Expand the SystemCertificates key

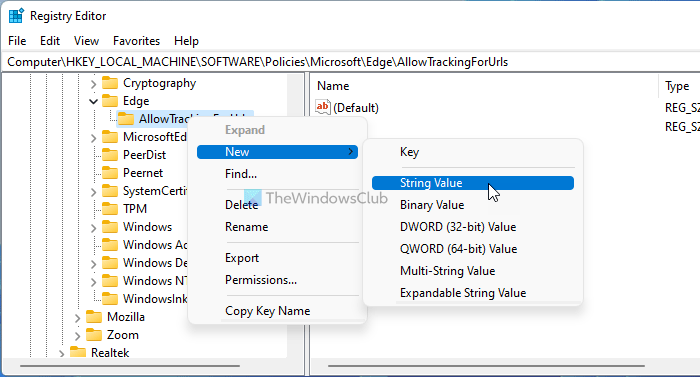[x=93, y=192]
